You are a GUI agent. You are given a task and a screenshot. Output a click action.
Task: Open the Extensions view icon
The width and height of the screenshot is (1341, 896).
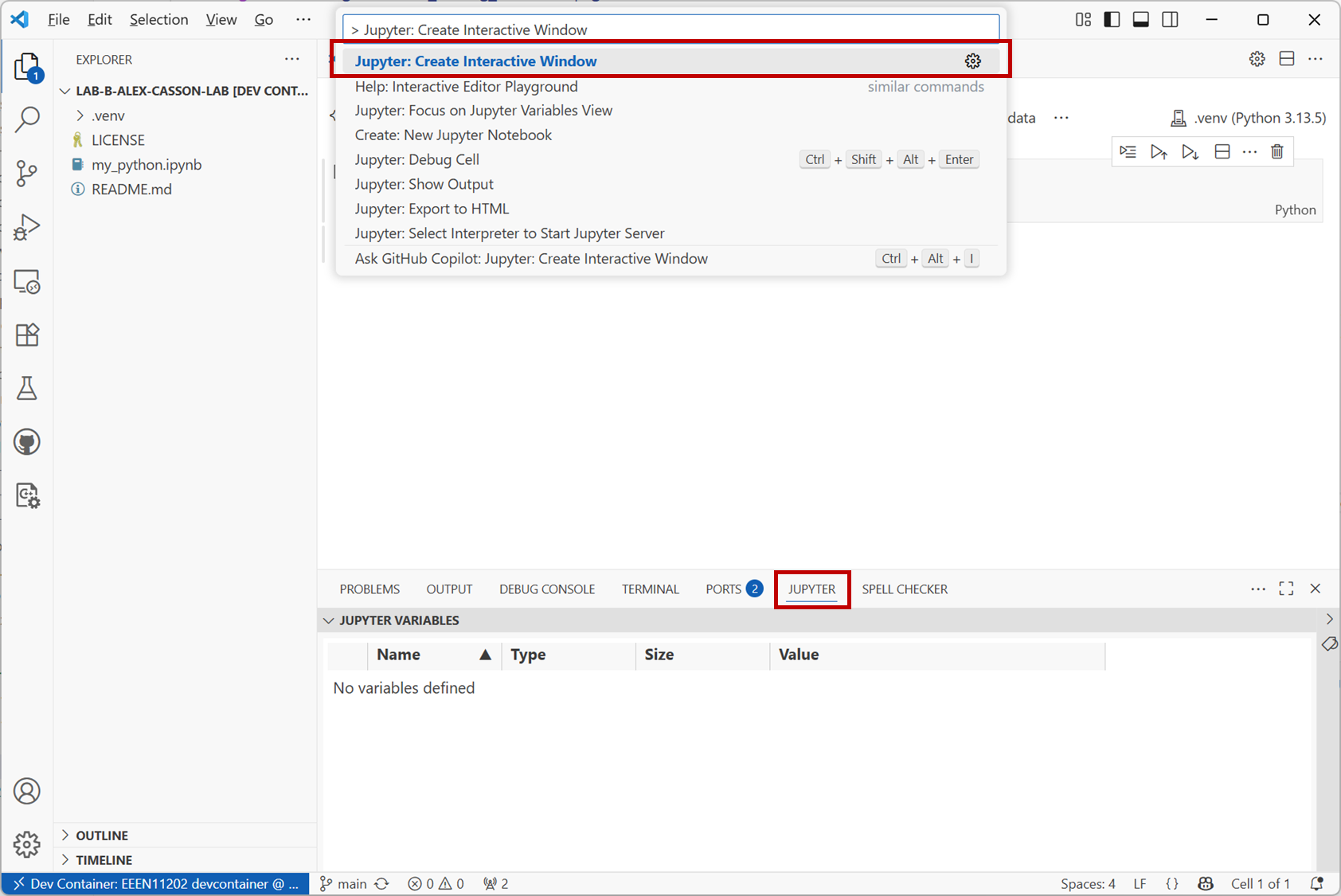click(26, 335)
